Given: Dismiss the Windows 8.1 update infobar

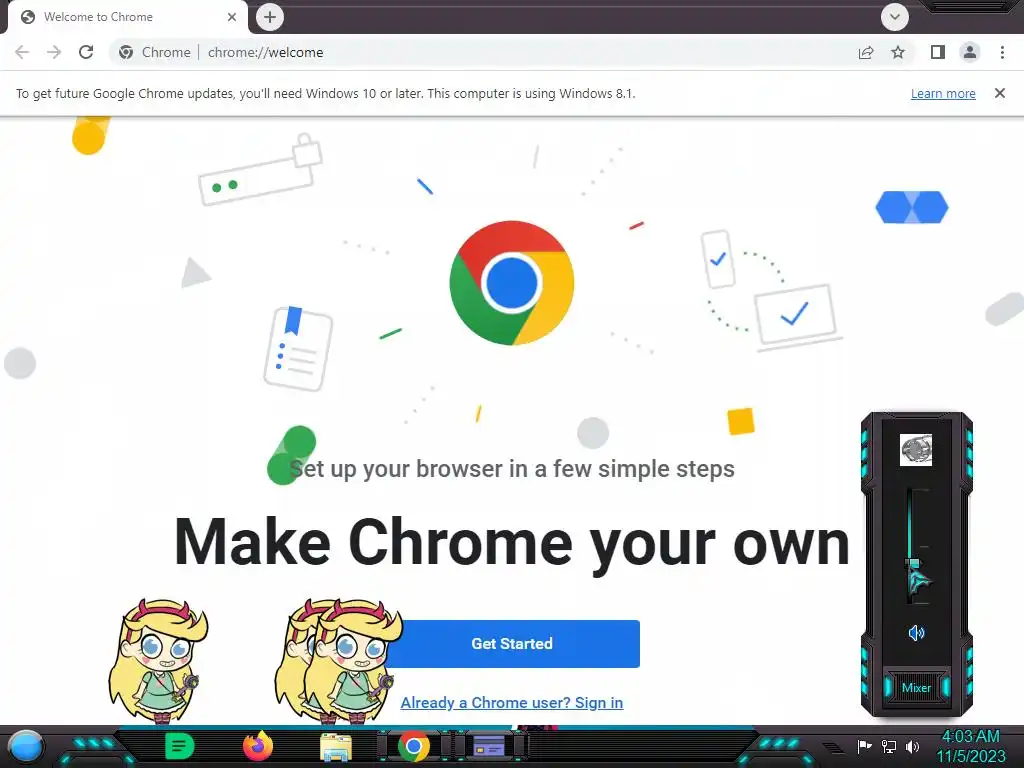Looking at the screenshot, I should pyautogui.click(x=1000, y=93).
